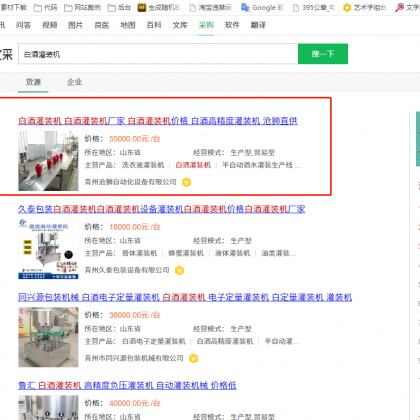420x420 pixels.
Task: Switch to the 视频 navigation tab
Action: tap(49, 25)
